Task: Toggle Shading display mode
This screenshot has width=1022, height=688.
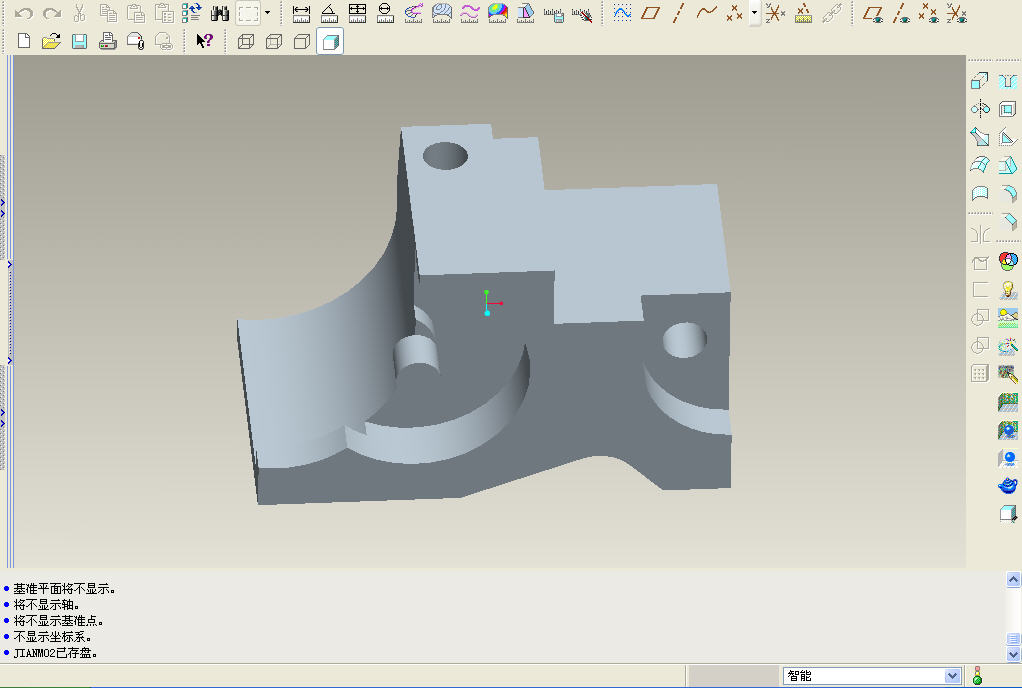Action: pyautogui.click(x=330, y=42)
